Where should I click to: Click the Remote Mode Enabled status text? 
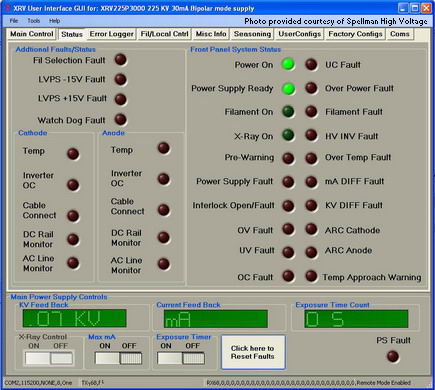pos(383,383)
